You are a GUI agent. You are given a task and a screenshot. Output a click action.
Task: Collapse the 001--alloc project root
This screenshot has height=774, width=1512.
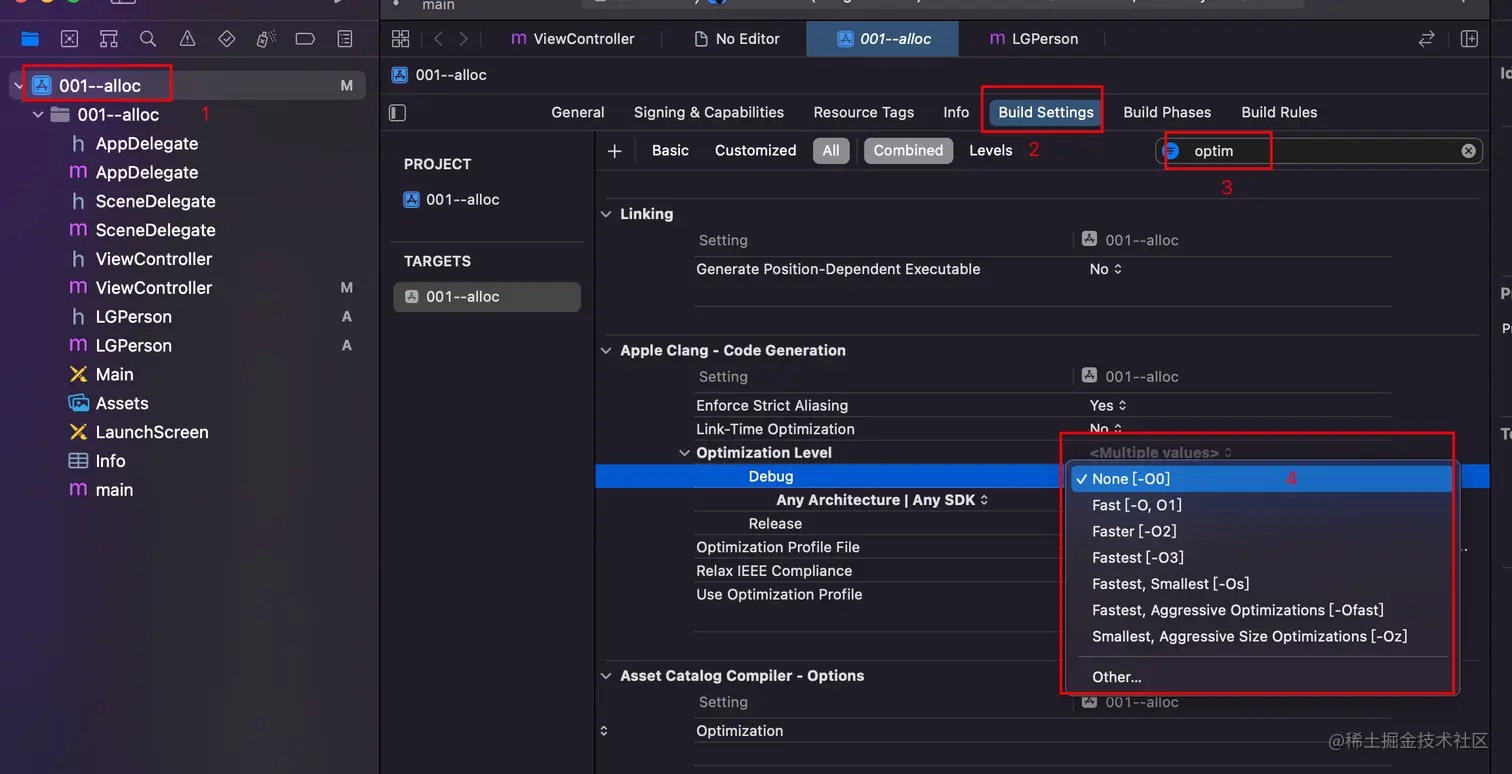tap(18, 86)
